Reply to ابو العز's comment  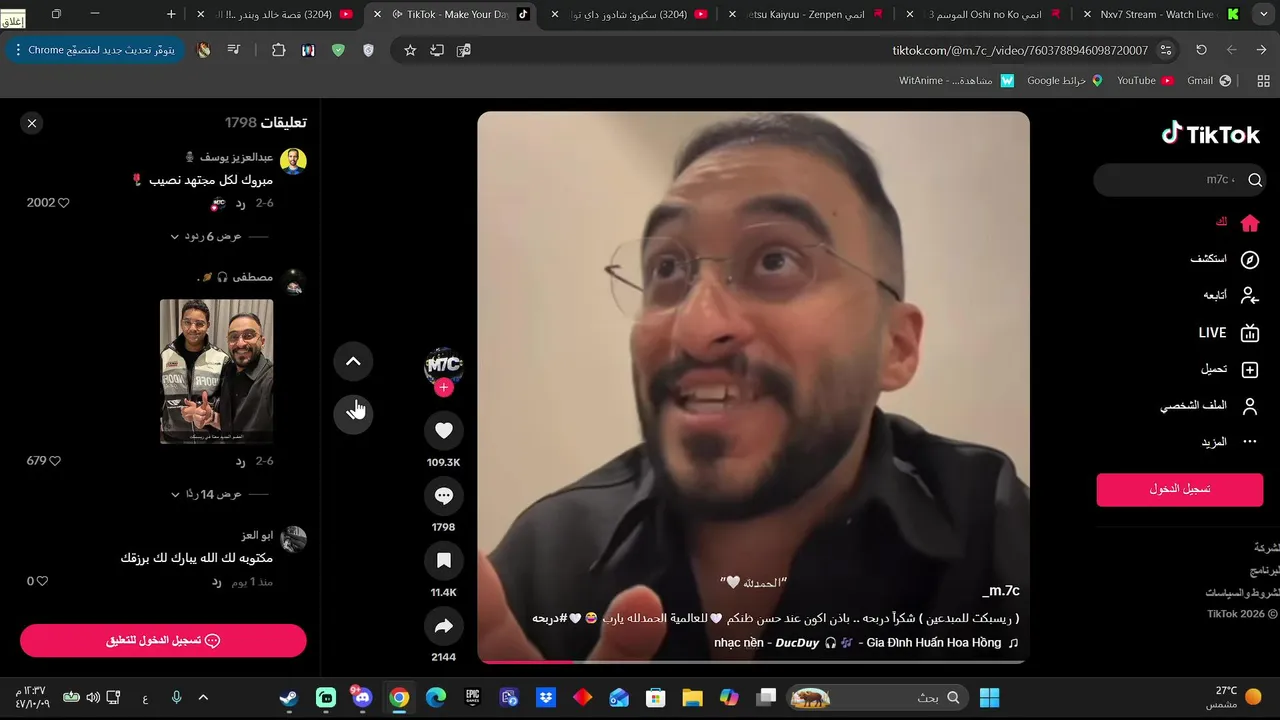tap(216, 581)
